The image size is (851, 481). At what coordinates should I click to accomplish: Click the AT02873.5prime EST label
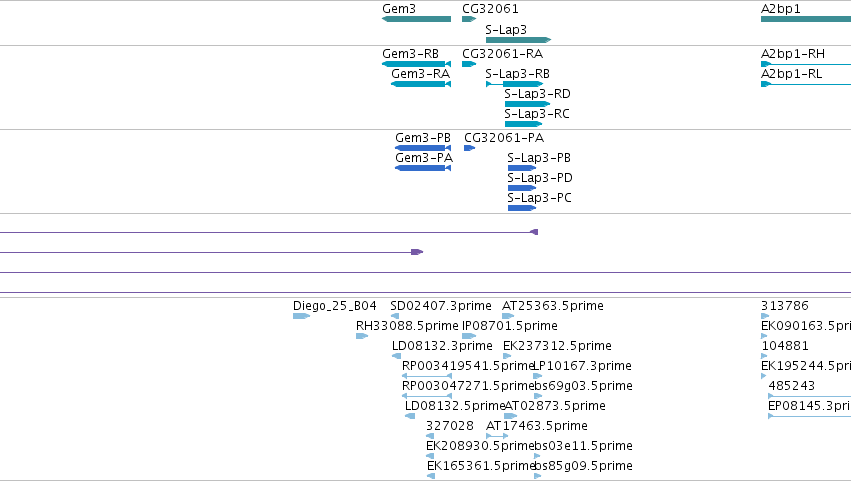tap(555, 406)
